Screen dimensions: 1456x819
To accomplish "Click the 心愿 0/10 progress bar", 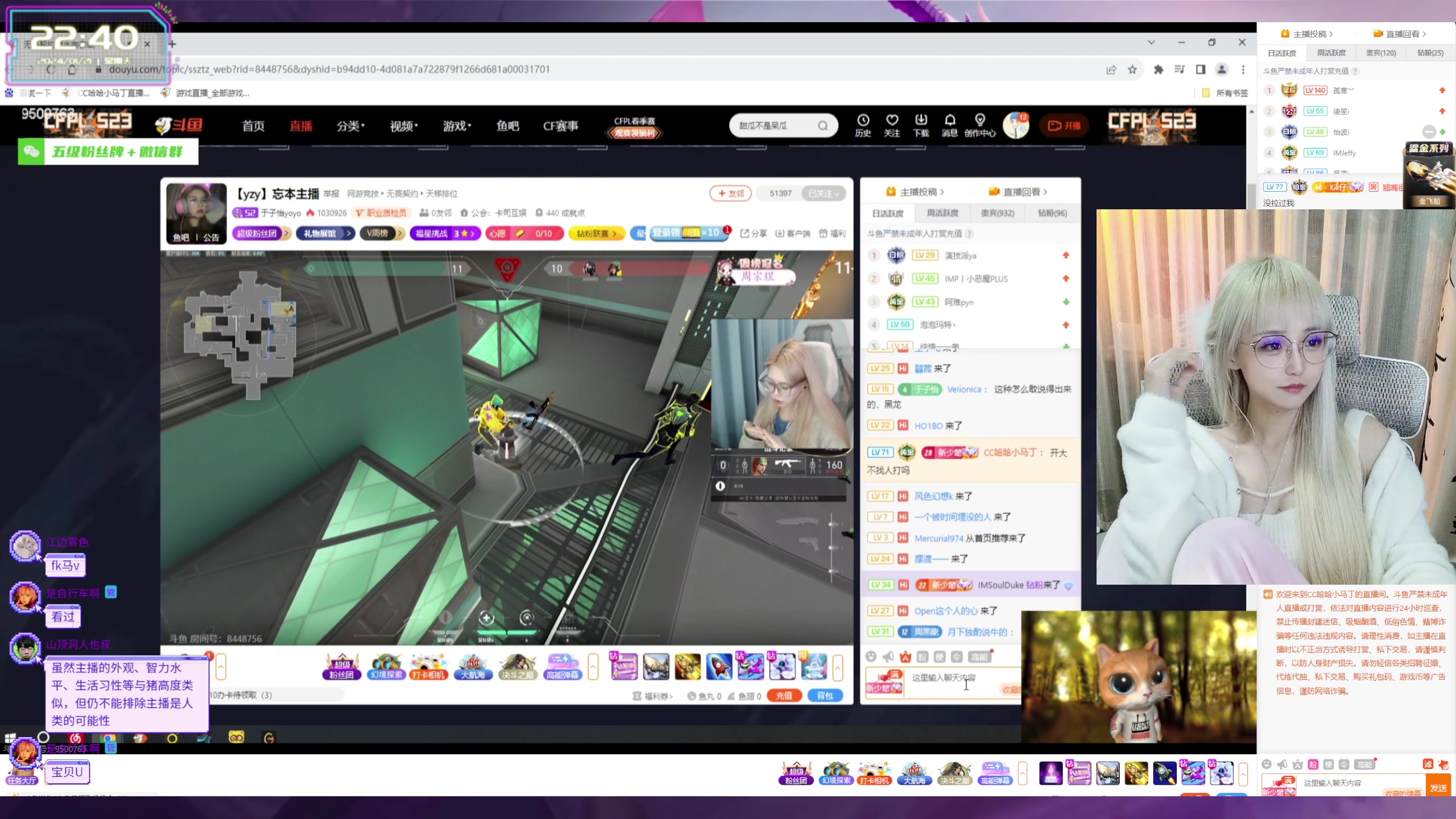I will 525,233.
